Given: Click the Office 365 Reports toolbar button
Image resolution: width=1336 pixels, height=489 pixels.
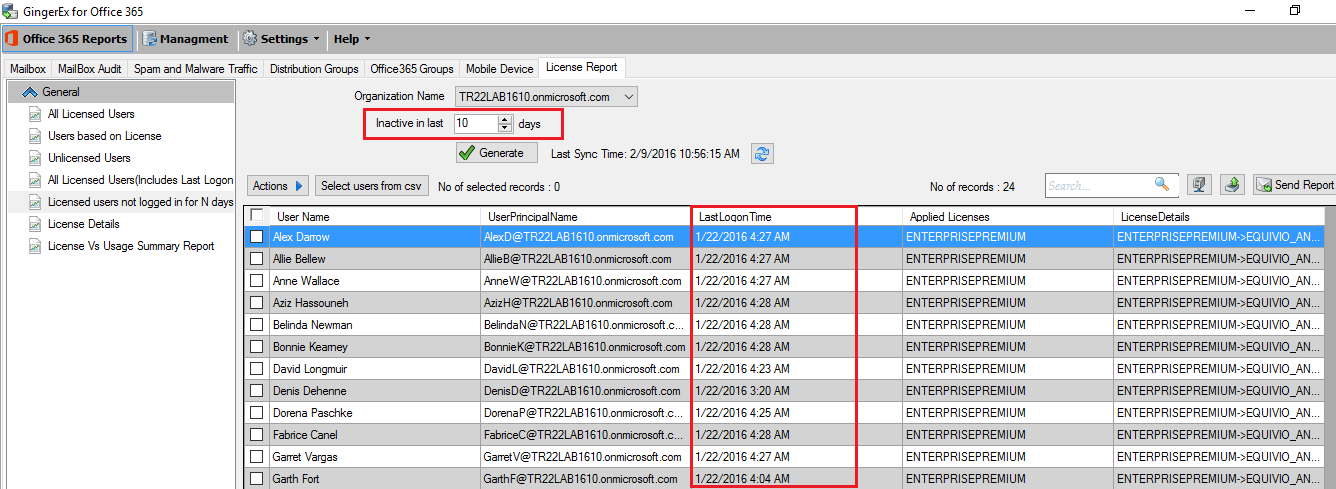Looking at the screenshot, I should tap(67, 39).
